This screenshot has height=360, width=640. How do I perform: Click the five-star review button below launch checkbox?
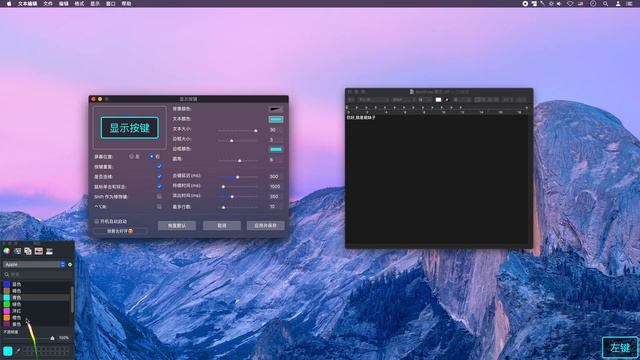tap(120, 231)
